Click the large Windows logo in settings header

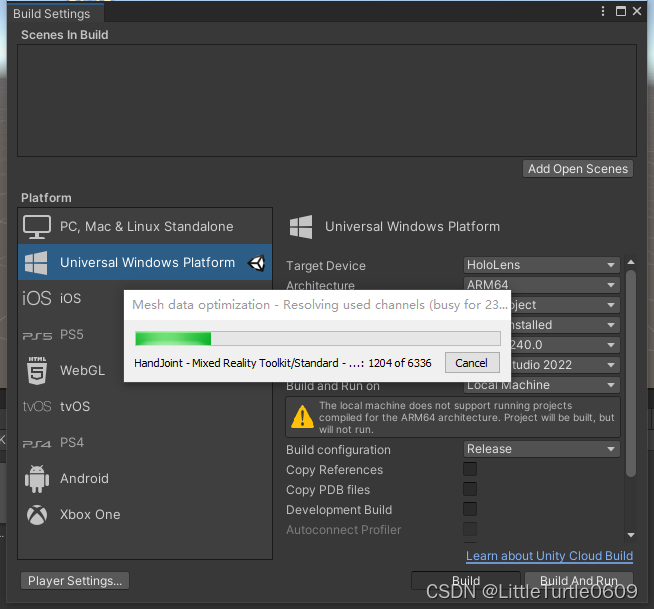pyautogui.click(x=301, y=226)
